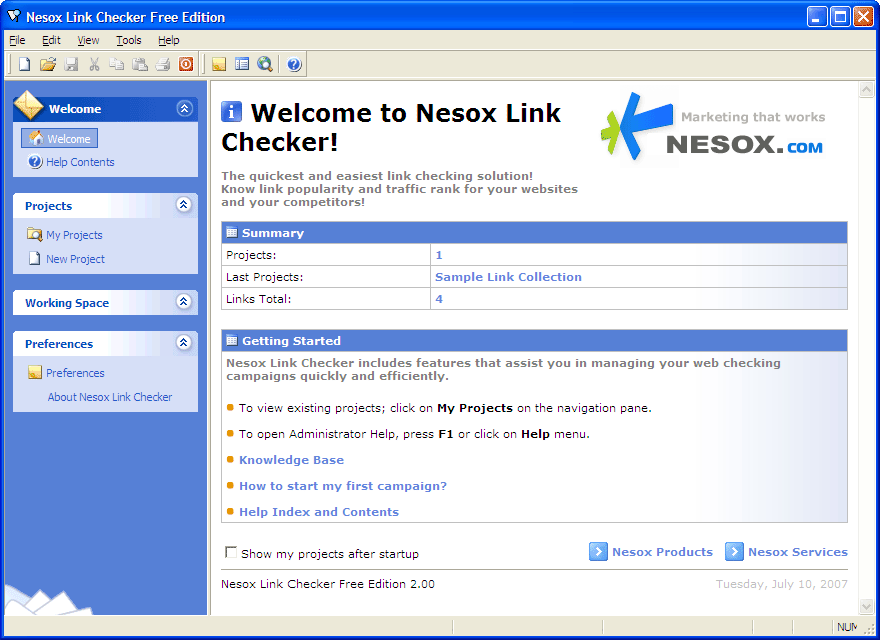Open the Sample Link Collection project

click(508, 277)
